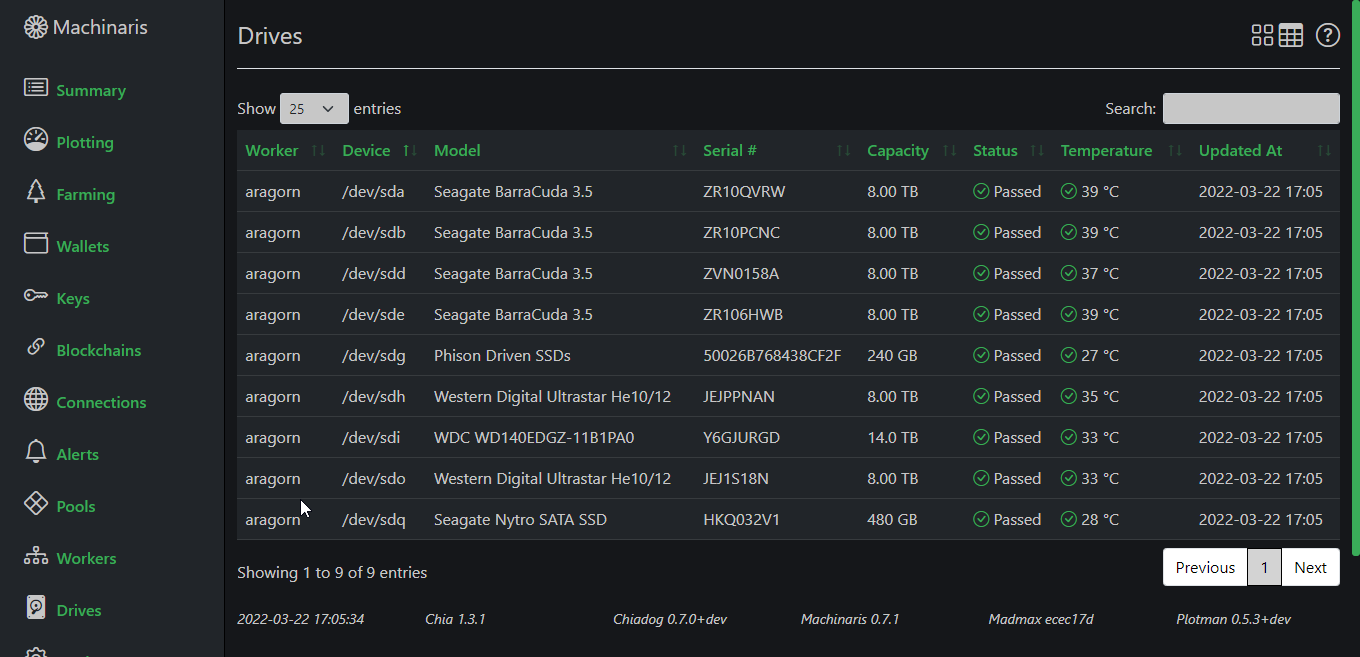Open Alerts link in sidebar
The width and height of the screenshot is (1360, 657).
click(x=78, y=454)
